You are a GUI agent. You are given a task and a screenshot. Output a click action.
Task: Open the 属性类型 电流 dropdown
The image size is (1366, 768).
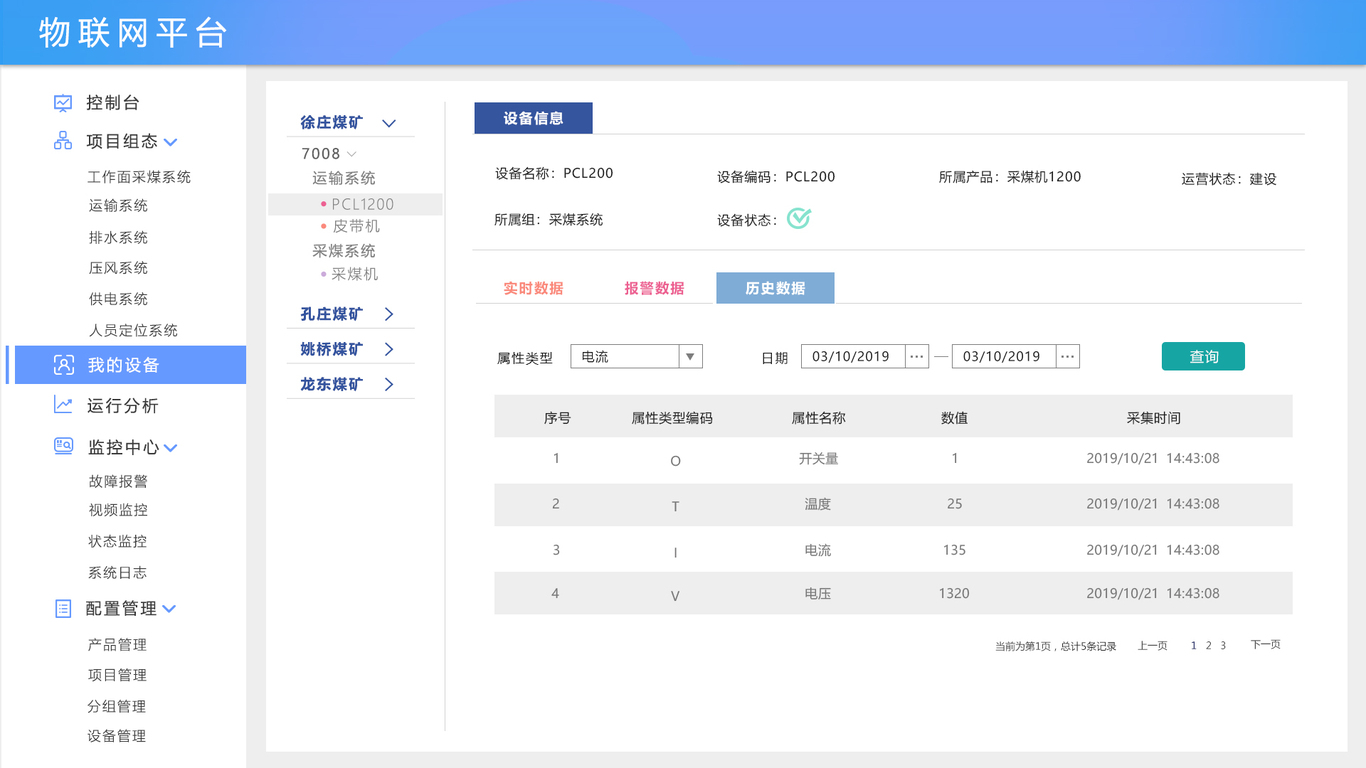636,356
